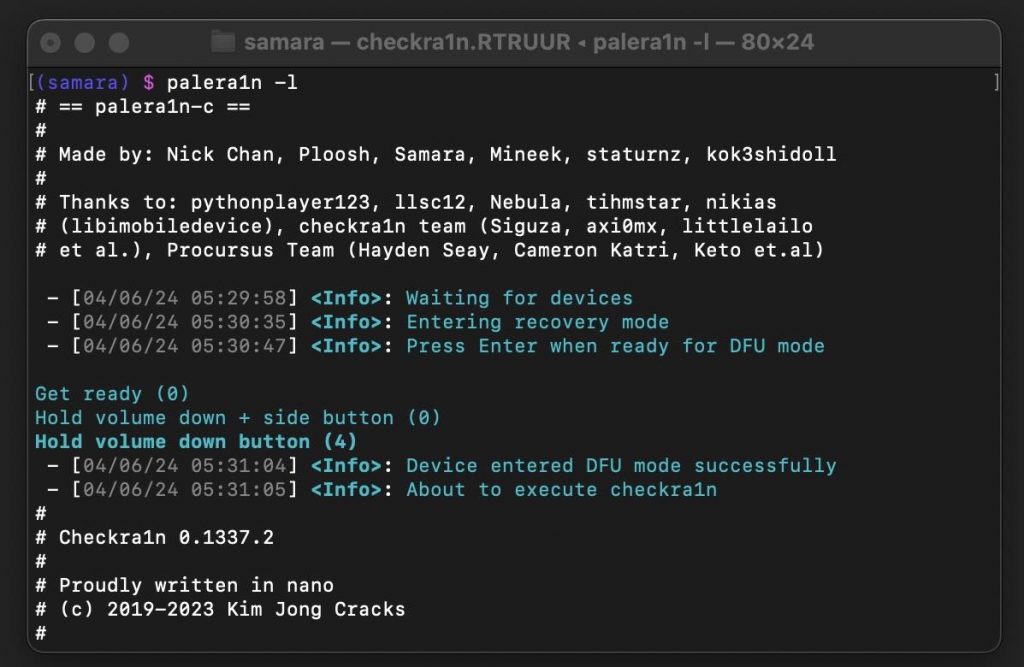Zoom the terminal window to full size
This screenshot has height=667, width=1024.
(x=119, y=43)
